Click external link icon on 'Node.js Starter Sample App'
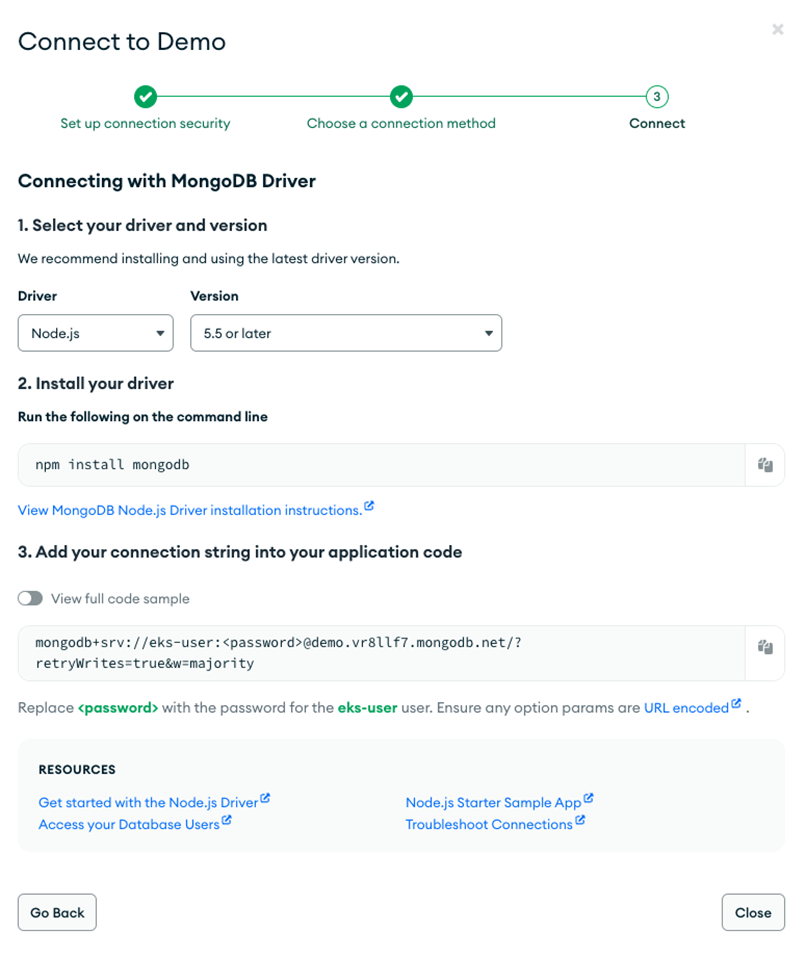 coord(590,796)
